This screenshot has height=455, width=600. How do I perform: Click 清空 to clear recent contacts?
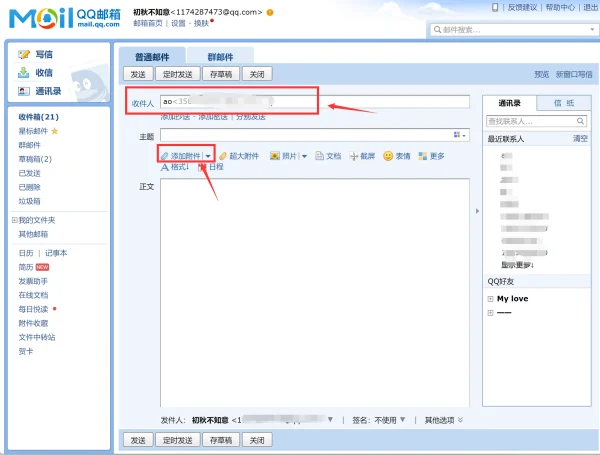click(x=580, y=139)
